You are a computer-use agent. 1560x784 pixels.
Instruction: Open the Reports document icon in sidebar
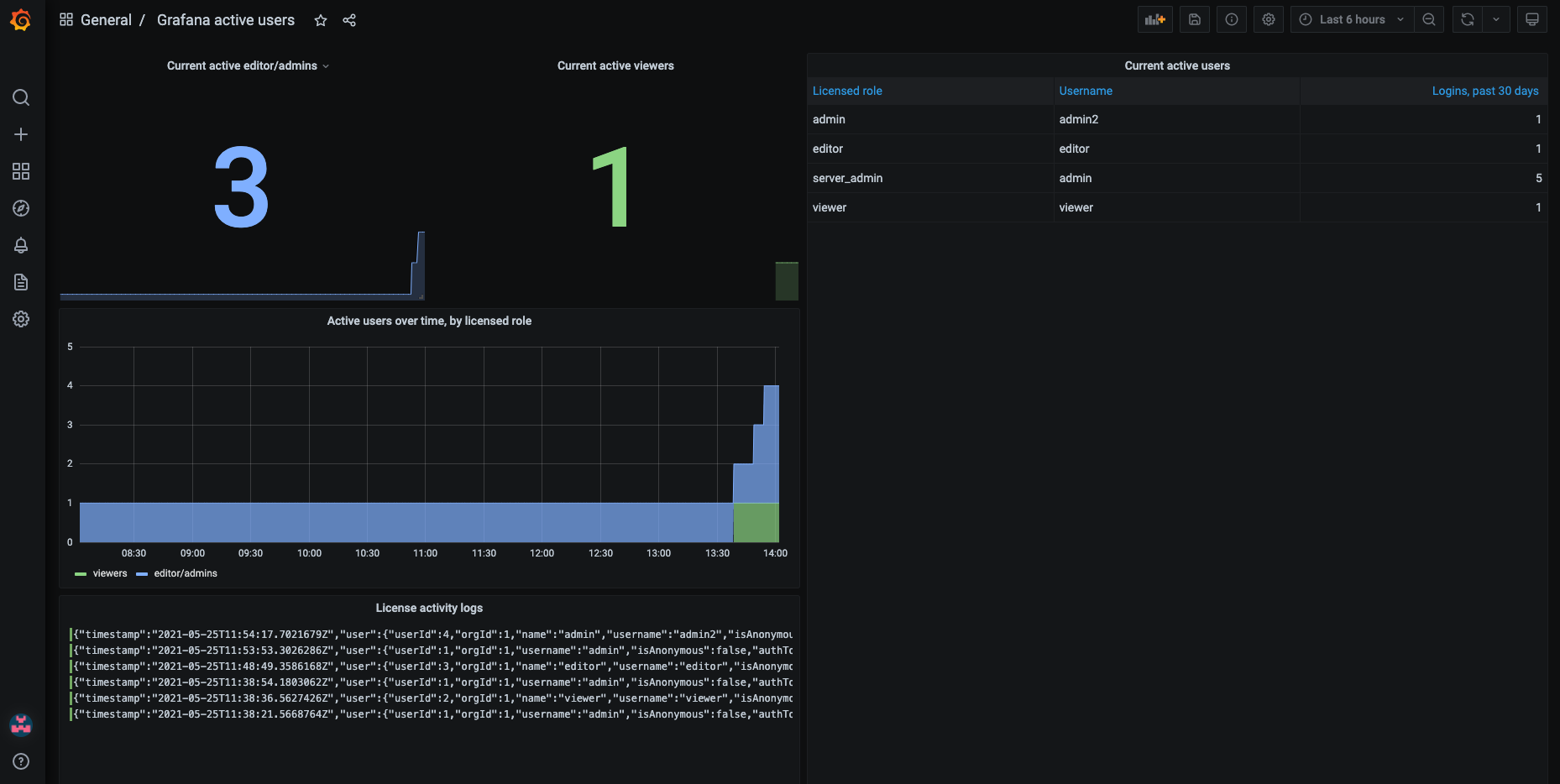[x=21, y=282]
